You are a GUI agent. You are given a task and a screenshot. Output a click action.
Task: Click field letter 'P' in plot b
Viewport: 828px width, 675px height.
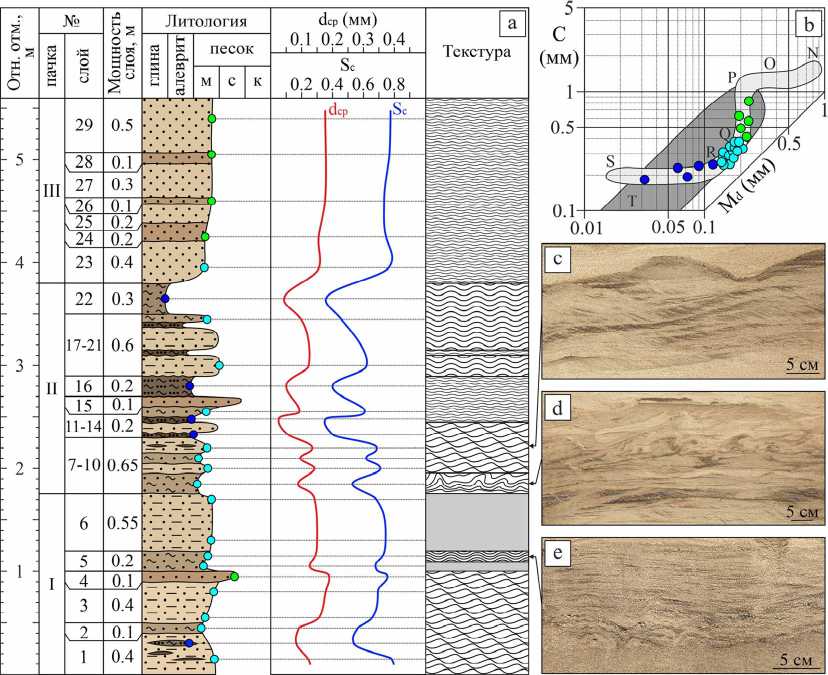pyautogui.click(x=732, y=77)
